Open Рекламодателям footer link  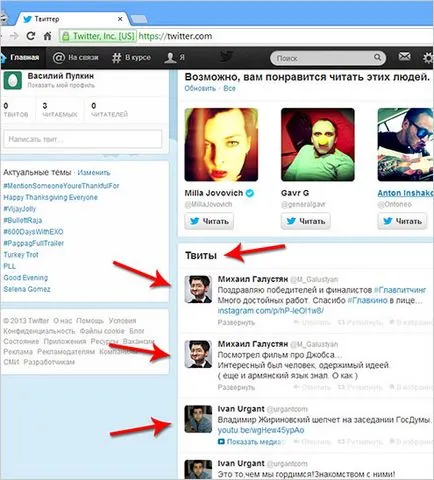coord(66,352)
